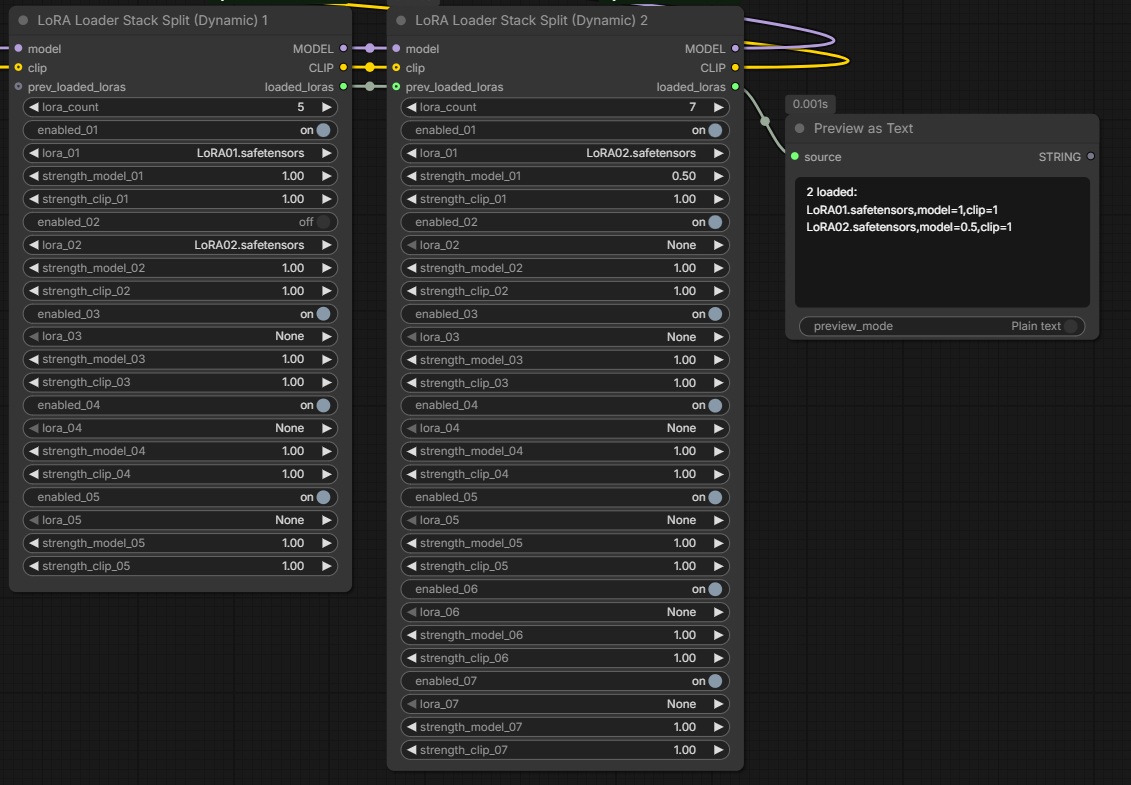Click the clip input socket on node 1

pos(18,67)
